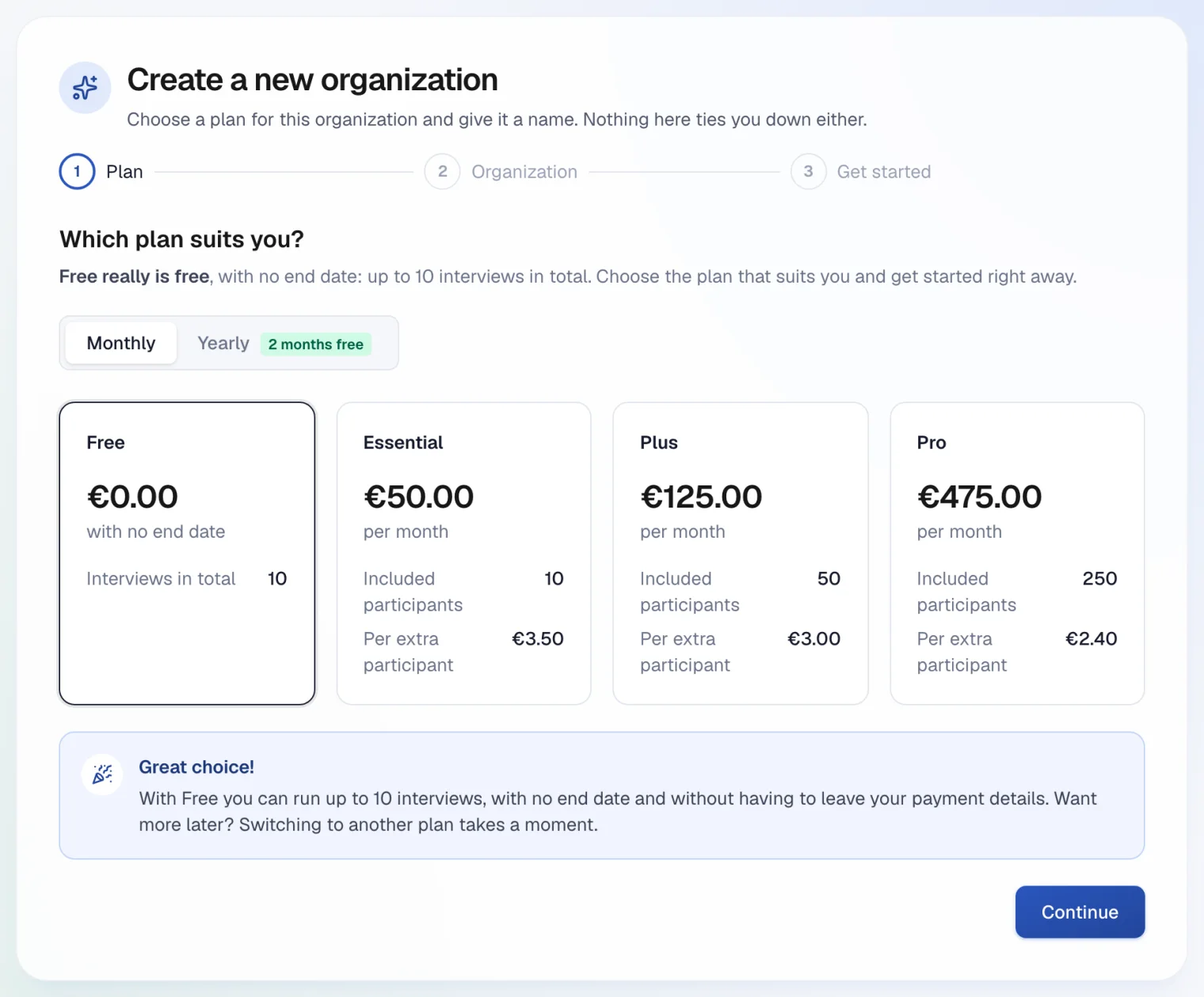Click the 2 months free badge
Viewport: 1204px width, 997px height.
[316, 344]
